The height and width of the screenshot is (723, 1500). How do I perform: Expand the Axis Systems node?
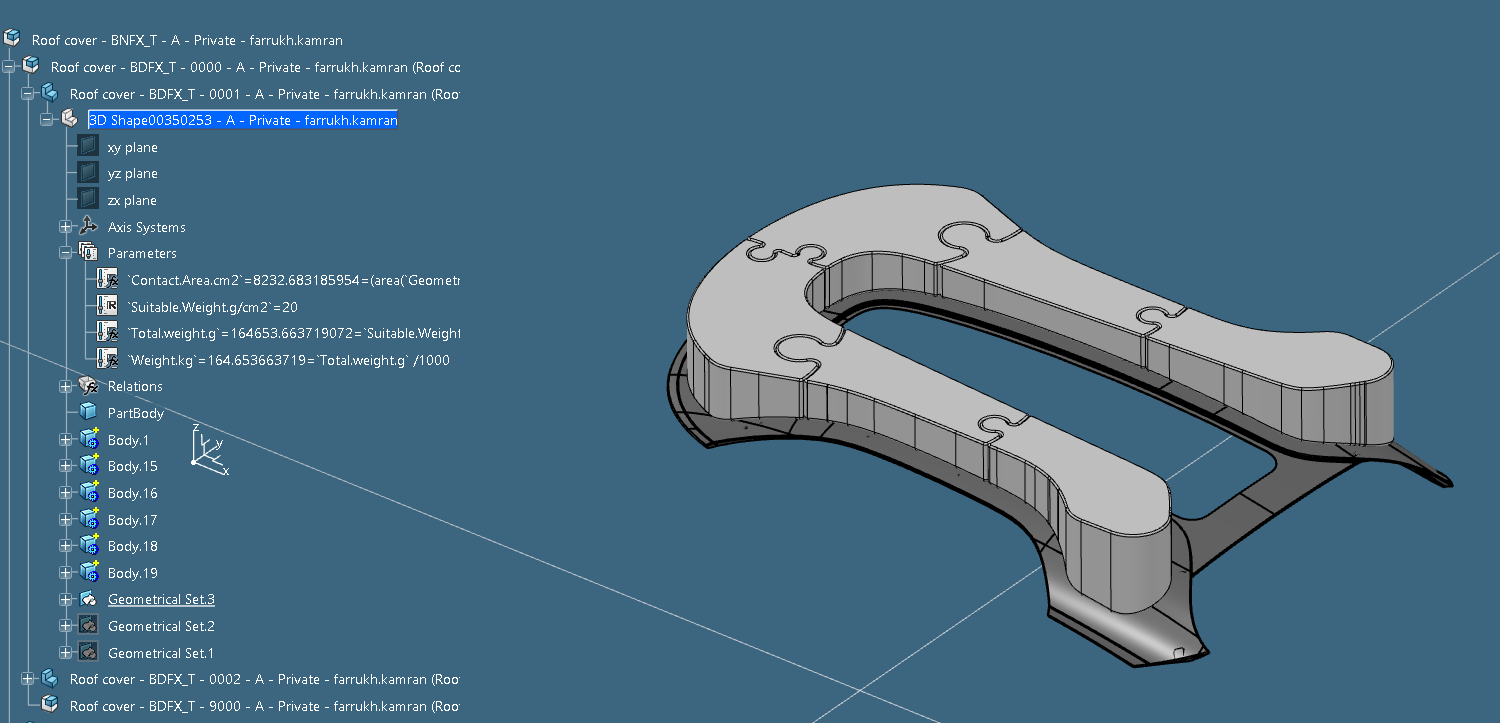(66, 227)
